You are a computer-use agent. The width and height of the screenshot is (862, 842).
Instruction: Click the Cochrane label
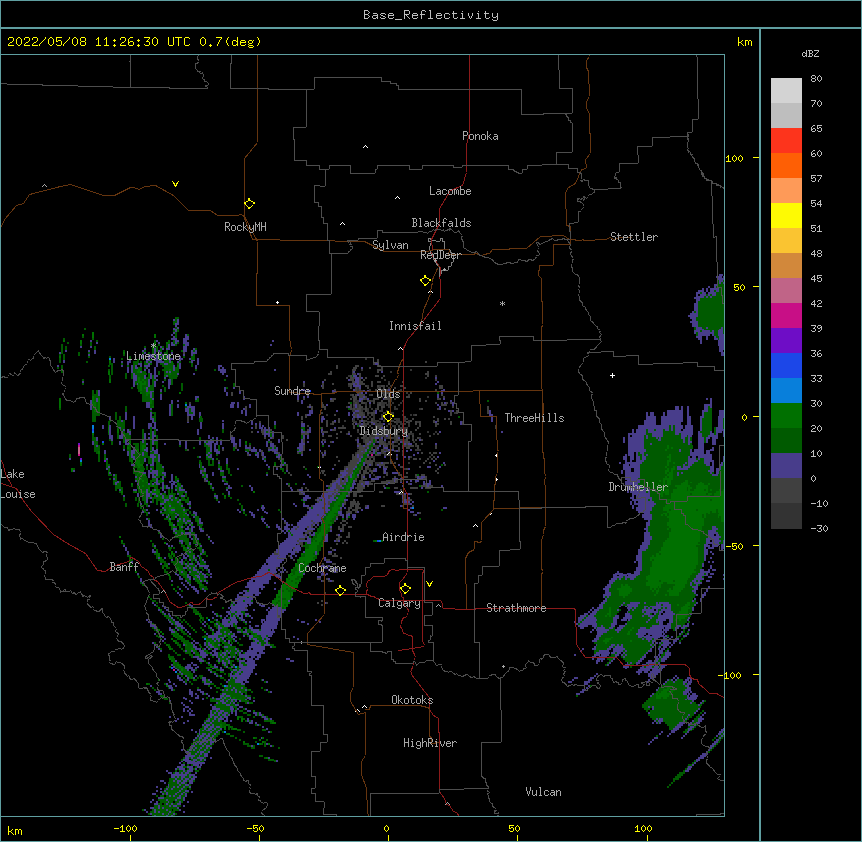point(322,568)
